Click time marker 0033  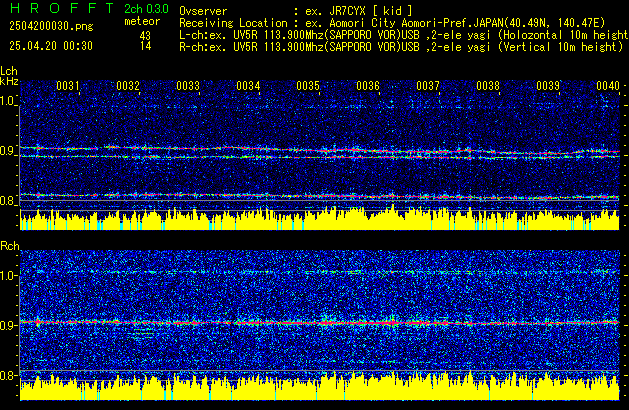(x=188, y=86)
